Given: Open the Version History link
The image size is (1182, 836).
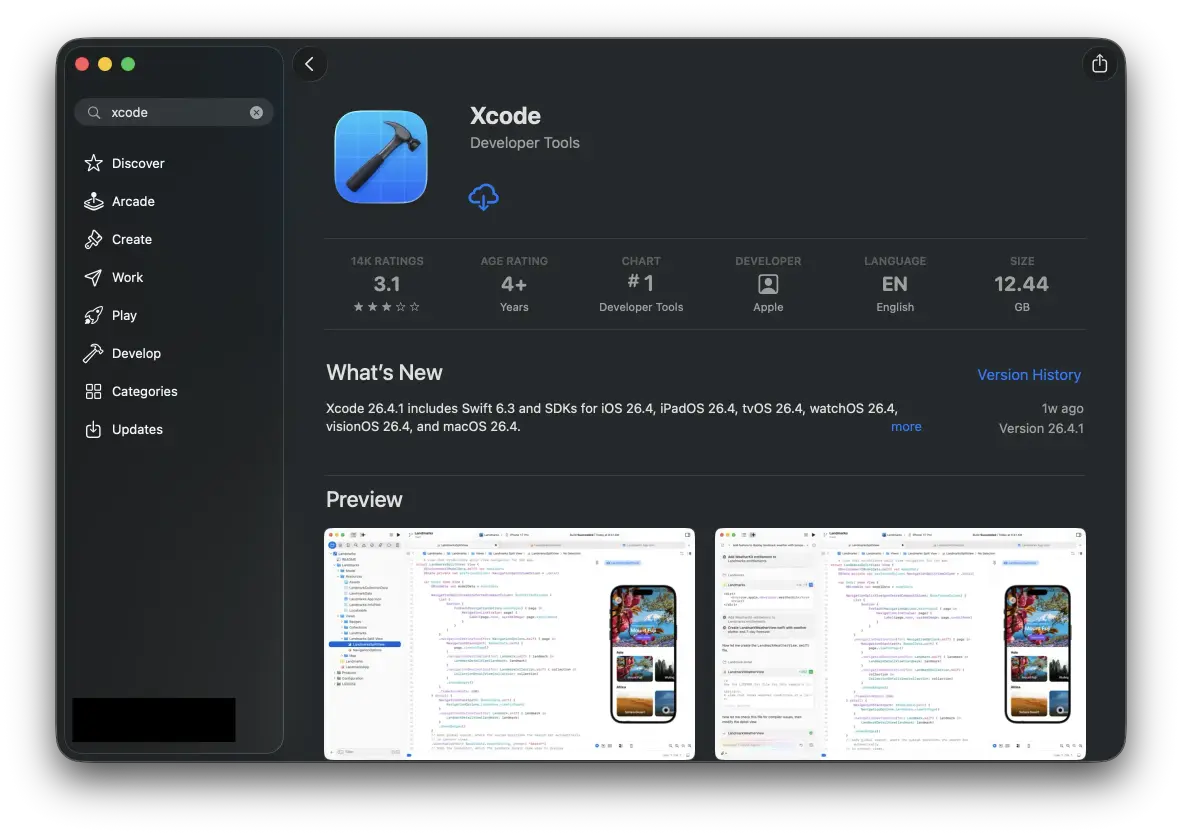Looking at the screenshot, I should pos(1029,375).
